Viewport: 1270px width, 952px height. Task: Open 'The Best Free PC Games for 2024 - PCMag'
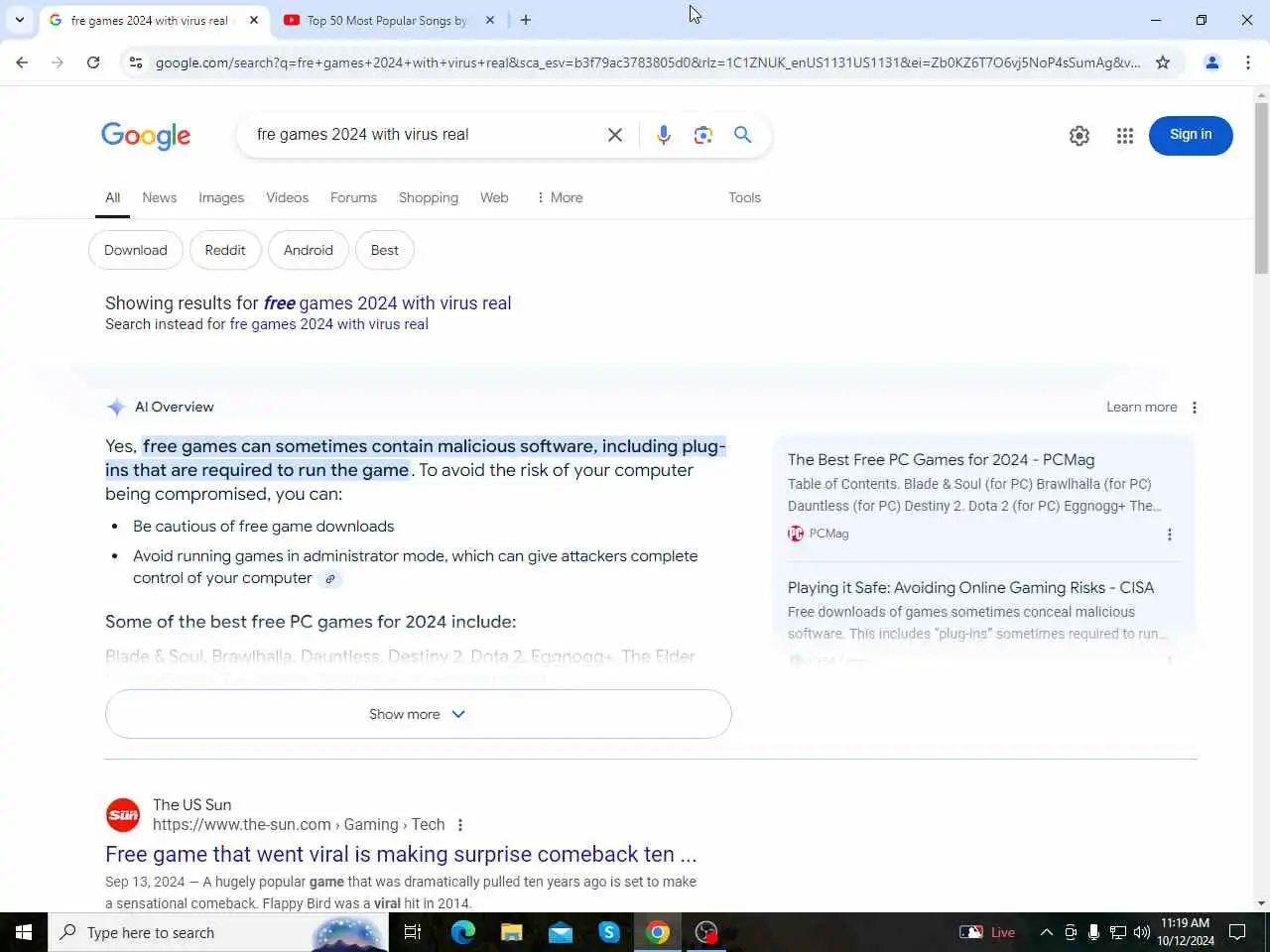pos(942,460)
